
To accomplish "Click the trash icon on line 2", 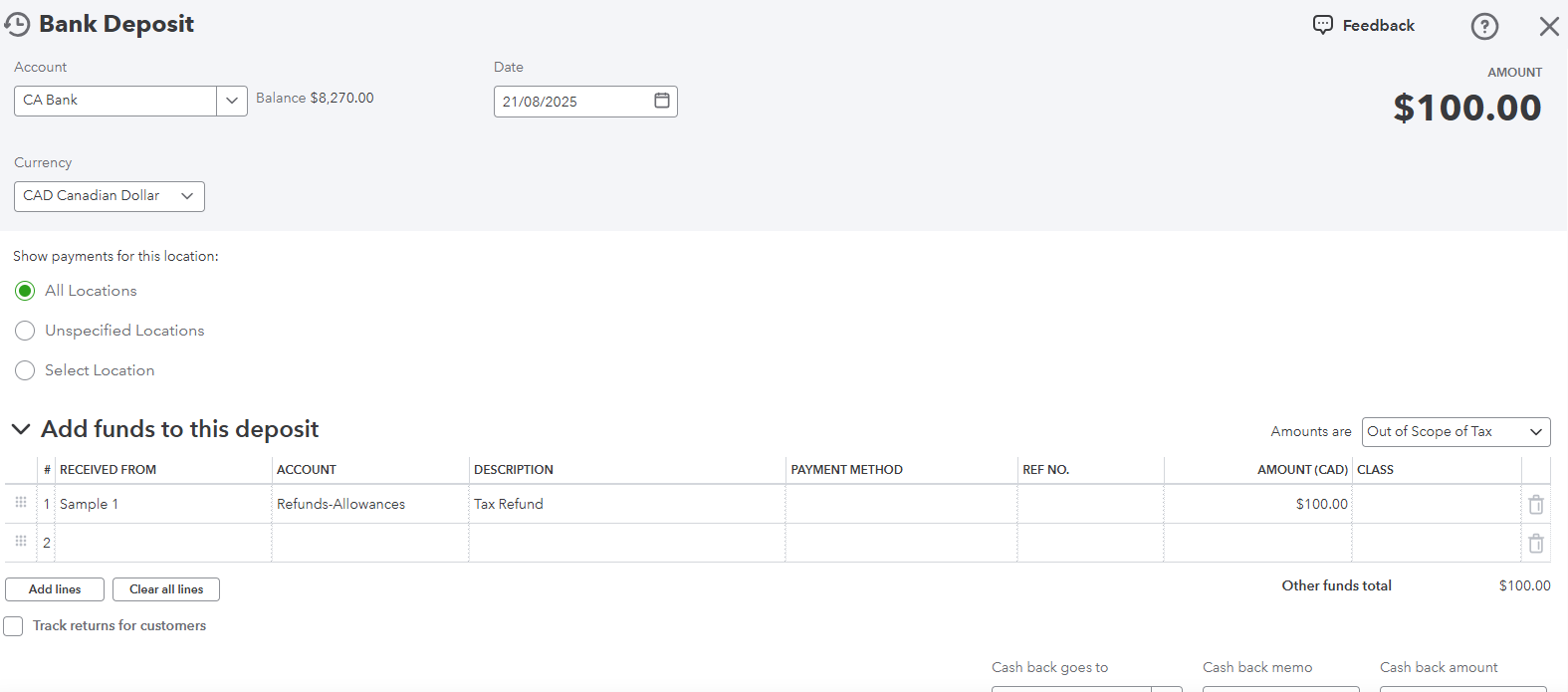I will point(1535,544).
